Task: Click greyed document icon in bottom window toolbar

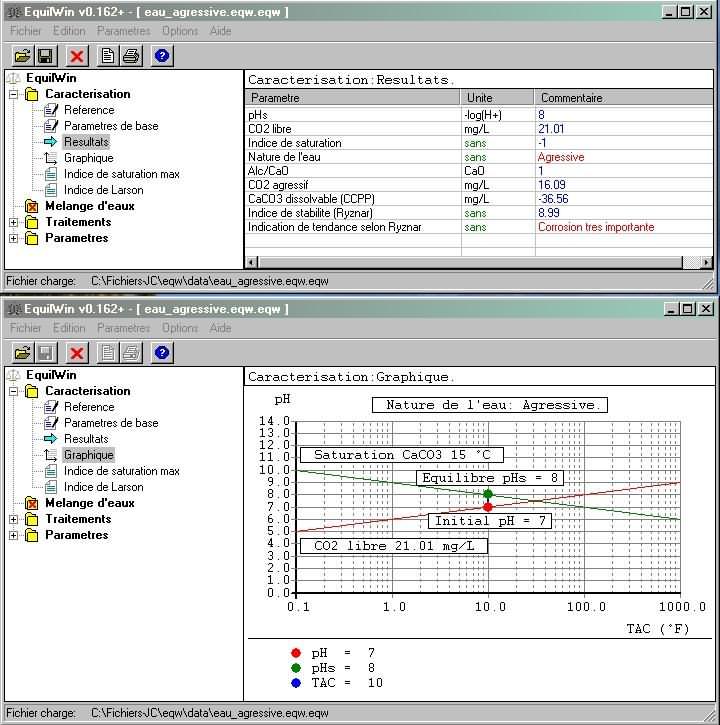Action: (x=107, y=353)
